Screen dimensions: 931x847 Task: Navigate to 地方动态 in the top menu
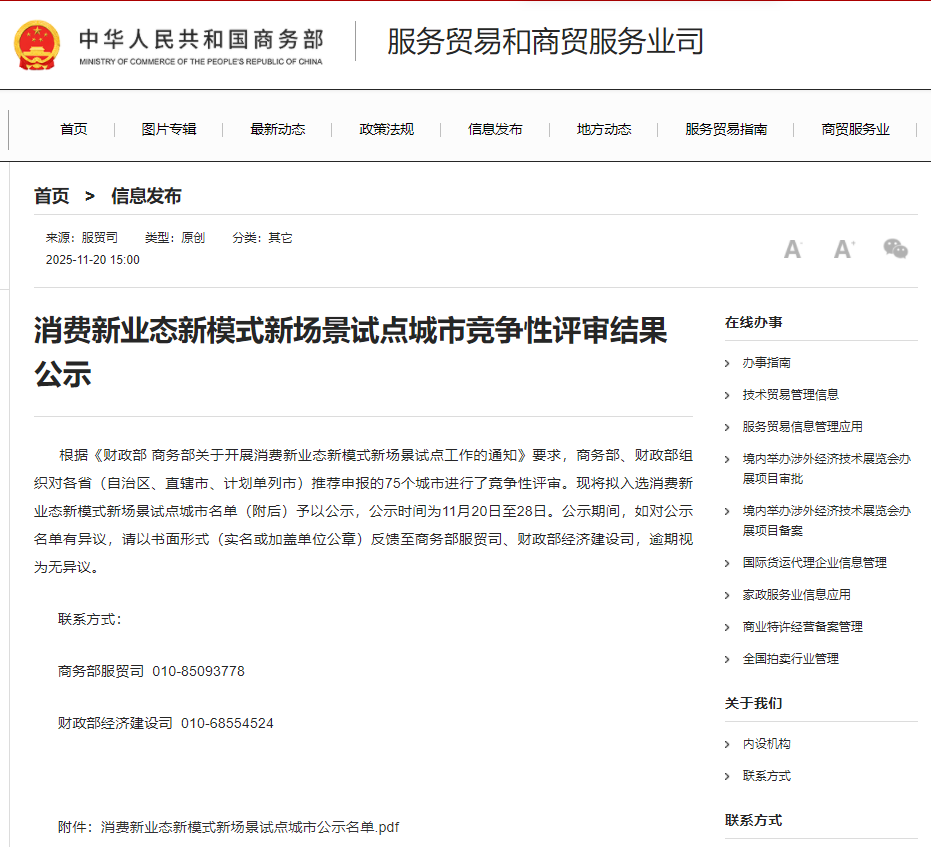(x=604, y=129)
